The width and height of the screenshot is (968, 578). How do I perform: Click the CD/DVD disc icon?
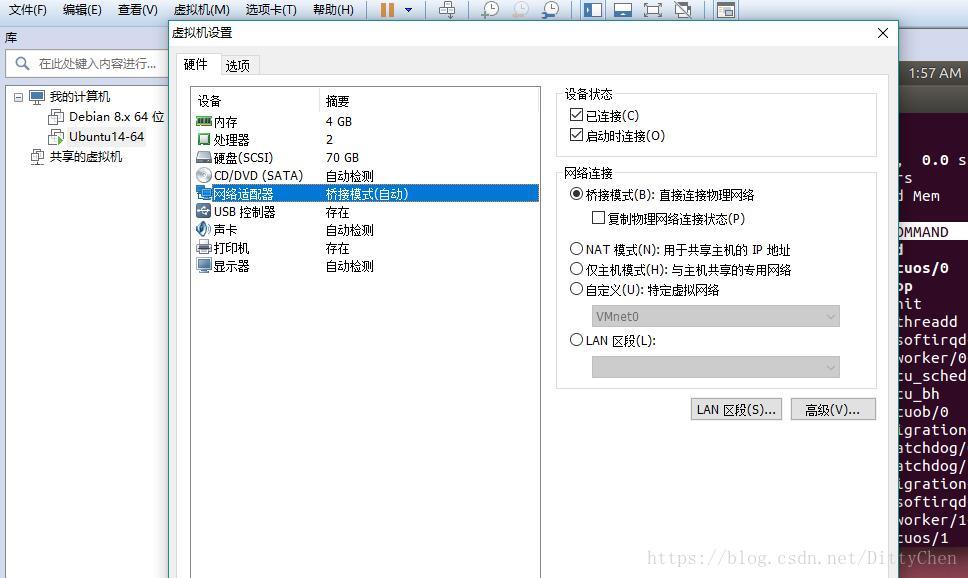coord(204,175)
